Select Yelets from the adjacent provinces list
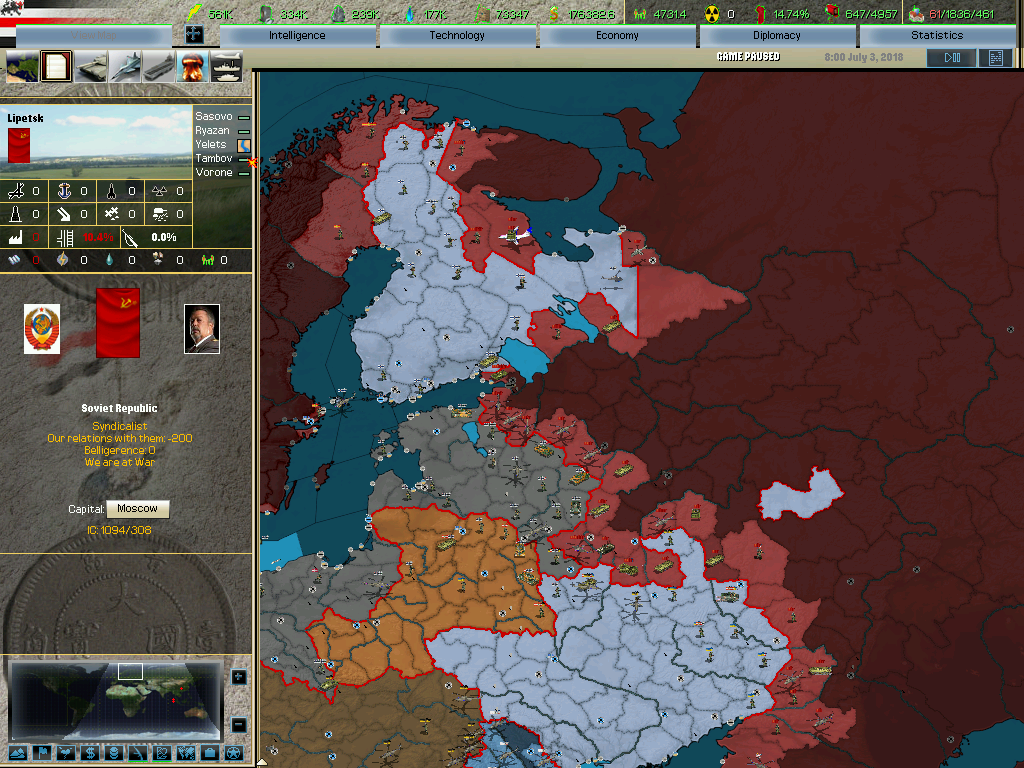Image resolution: width=1024 pixels, height=768 pixels. [x=214, y=145]
